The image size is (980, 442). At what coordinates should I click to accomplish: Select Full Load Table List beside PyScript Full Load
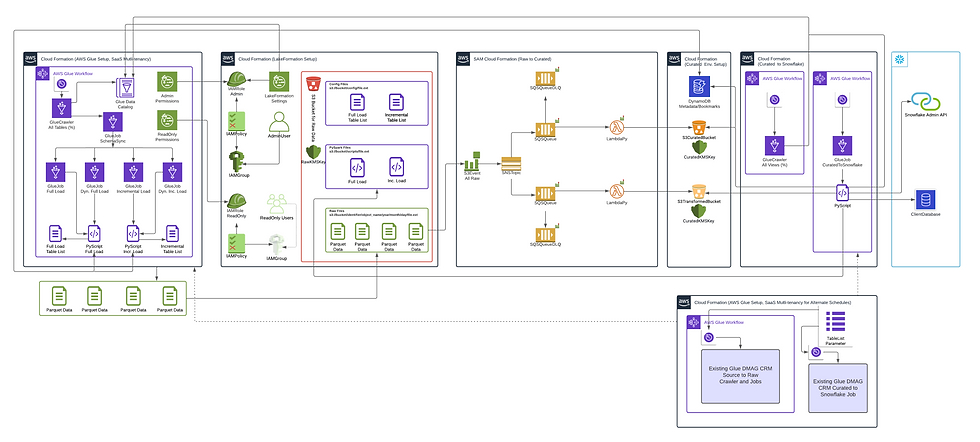(56, 234)
